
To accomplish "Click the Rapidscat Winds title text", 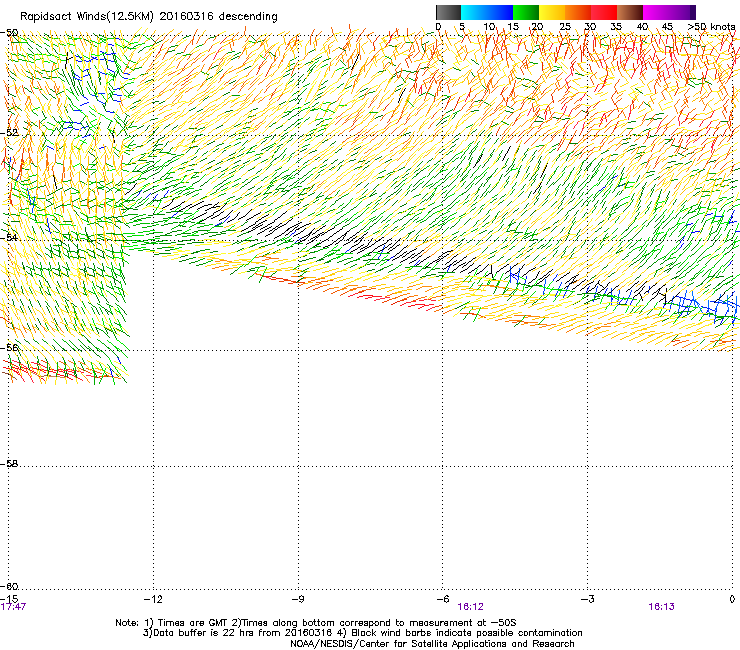I will coord(149,16).
